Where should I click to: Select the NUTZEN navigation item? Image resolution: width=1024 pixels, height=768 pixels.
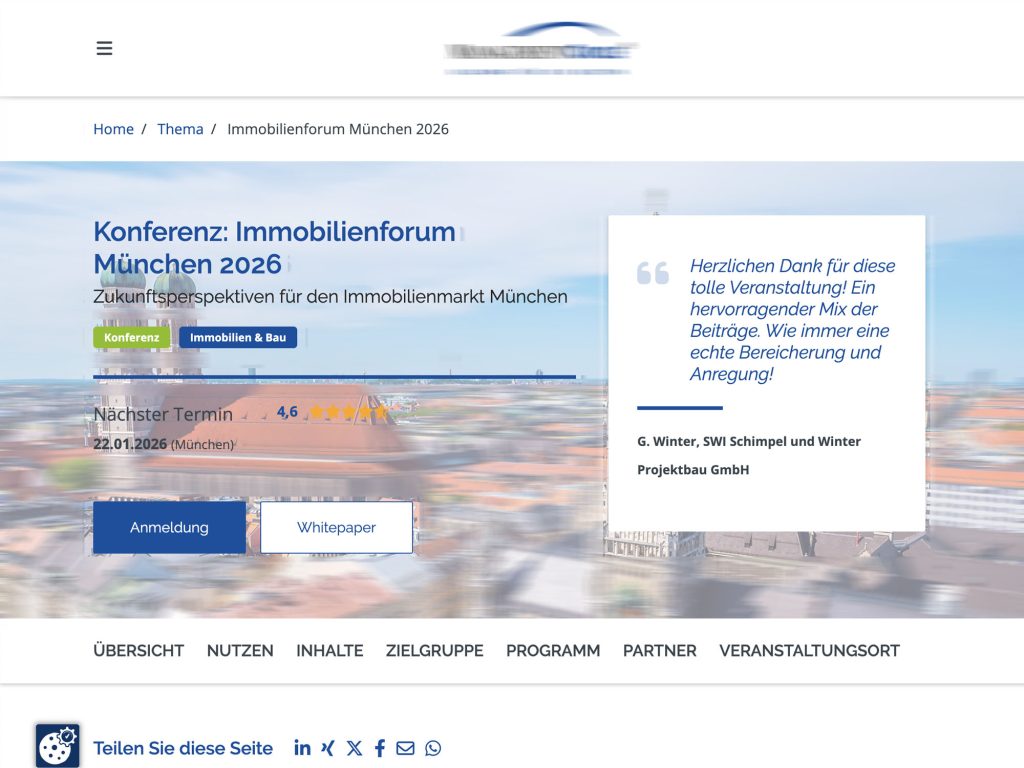click(239, 650)
